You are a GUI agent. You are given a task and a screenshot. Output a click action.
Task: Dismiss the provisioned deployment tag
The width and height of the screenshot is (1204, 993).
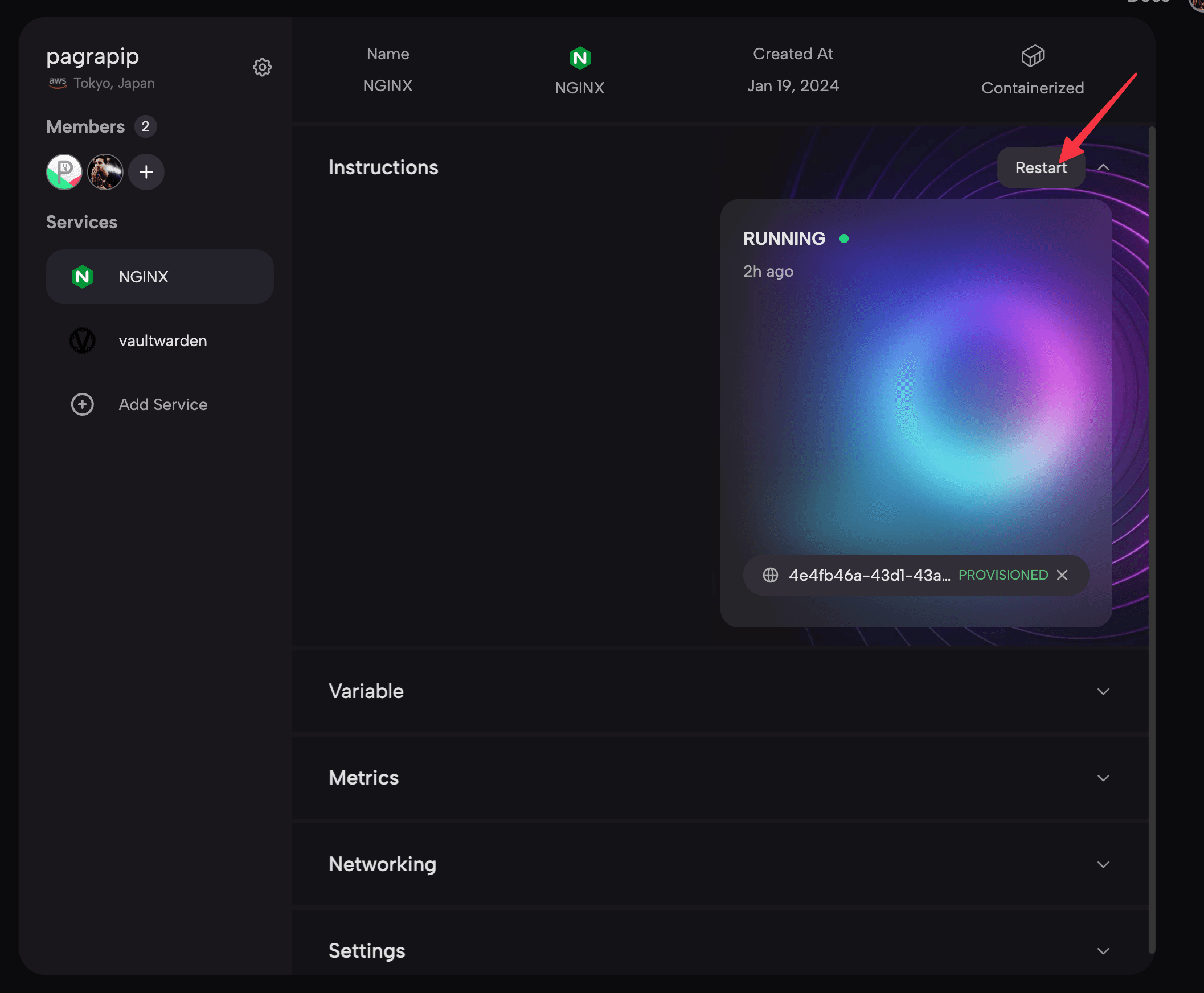coord(1063,574)
